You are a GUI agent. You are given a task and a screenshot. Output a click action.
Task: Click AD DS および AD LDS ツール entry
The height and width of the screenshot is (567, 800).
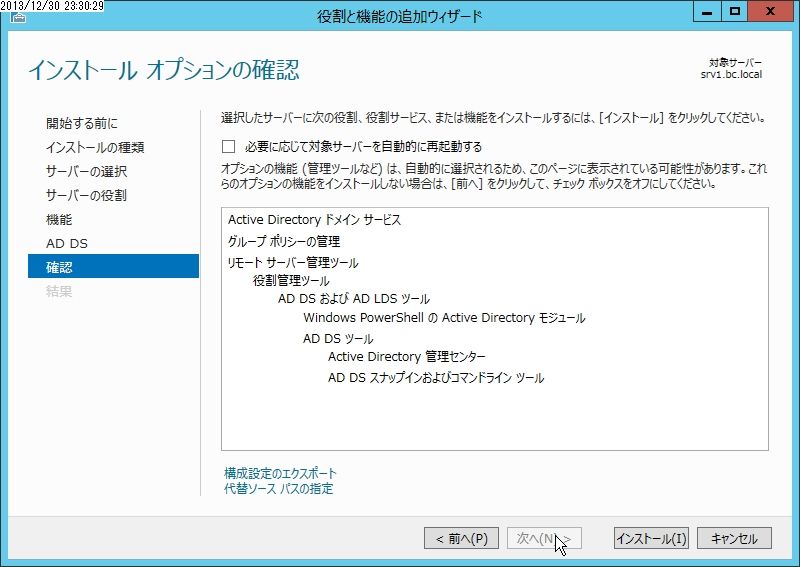tap(354, 299)
